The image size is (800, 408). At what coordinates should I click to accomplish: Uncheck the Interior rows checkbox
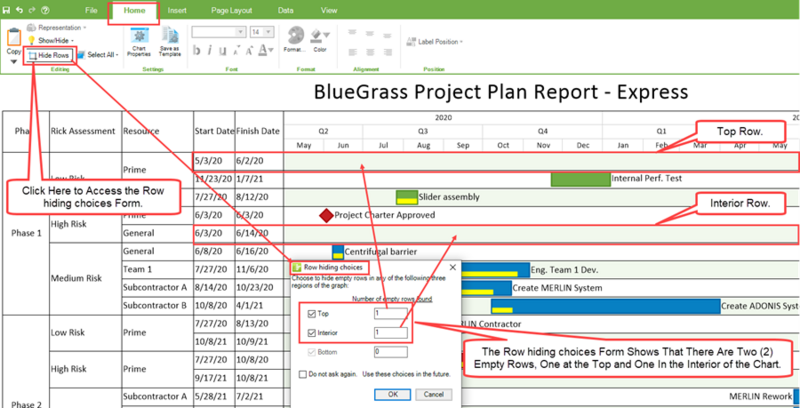pos(312,333)
